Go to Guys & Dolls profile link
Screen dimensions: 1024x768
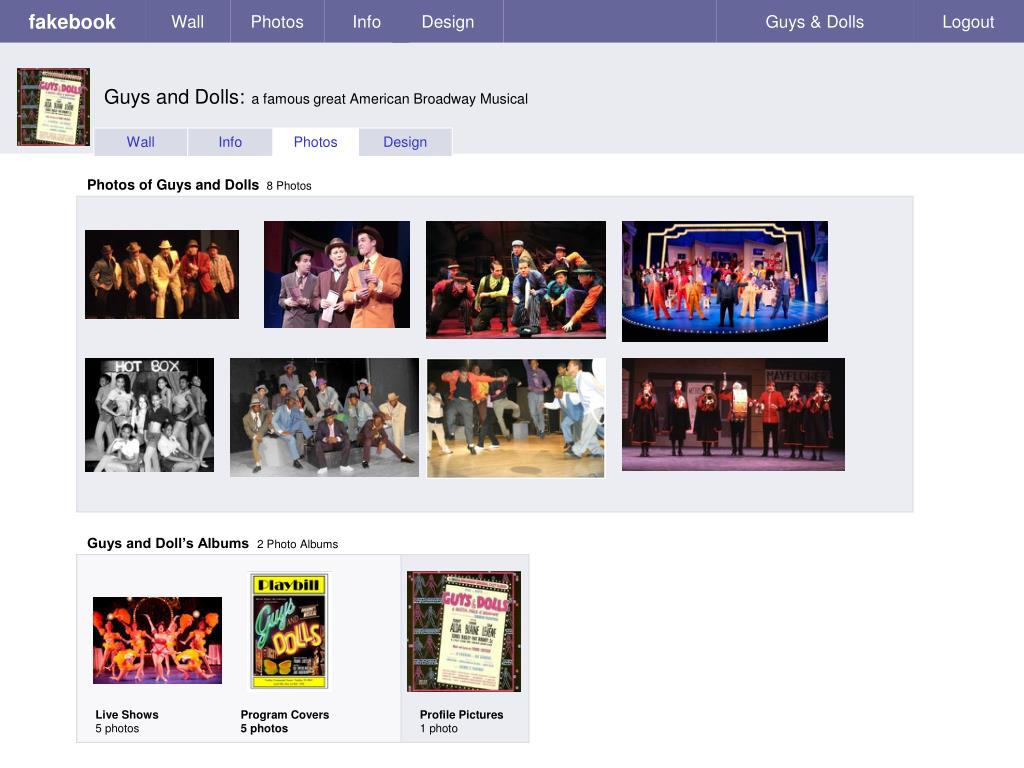pyautogui.click(x=814, y=22)
